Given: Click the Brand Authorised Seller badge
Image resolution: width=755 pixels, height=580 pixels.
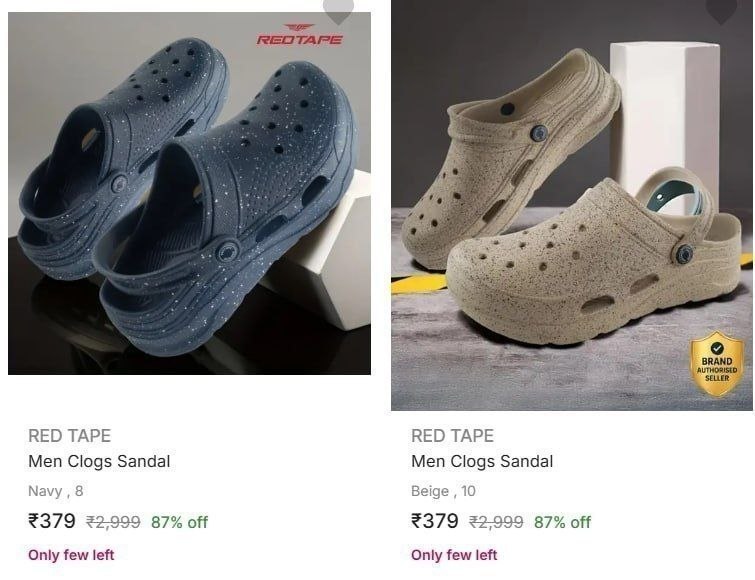Looking at the screenshot, I should 717,364.
